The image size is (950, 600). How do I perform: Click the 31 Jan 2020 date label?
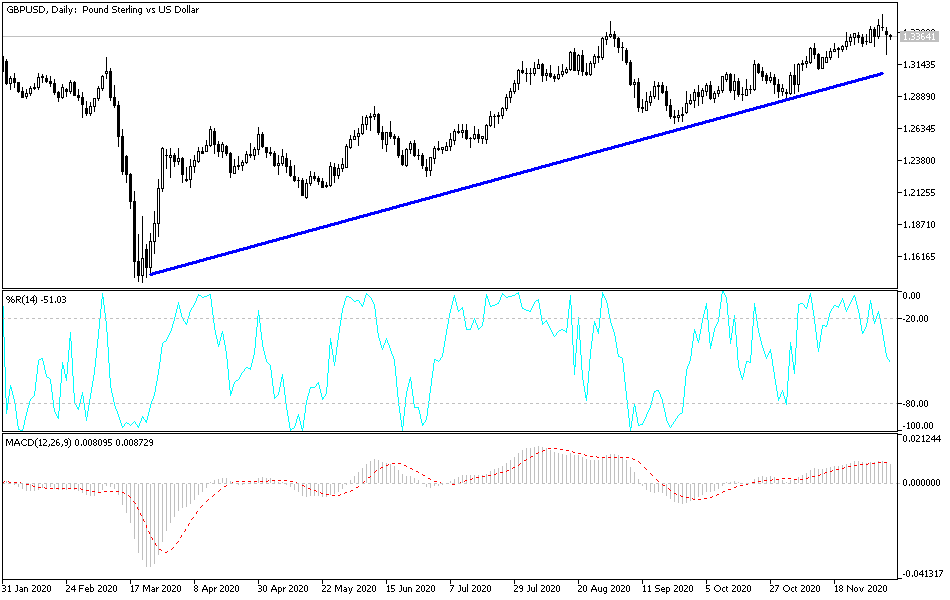[x=27, y=588]
